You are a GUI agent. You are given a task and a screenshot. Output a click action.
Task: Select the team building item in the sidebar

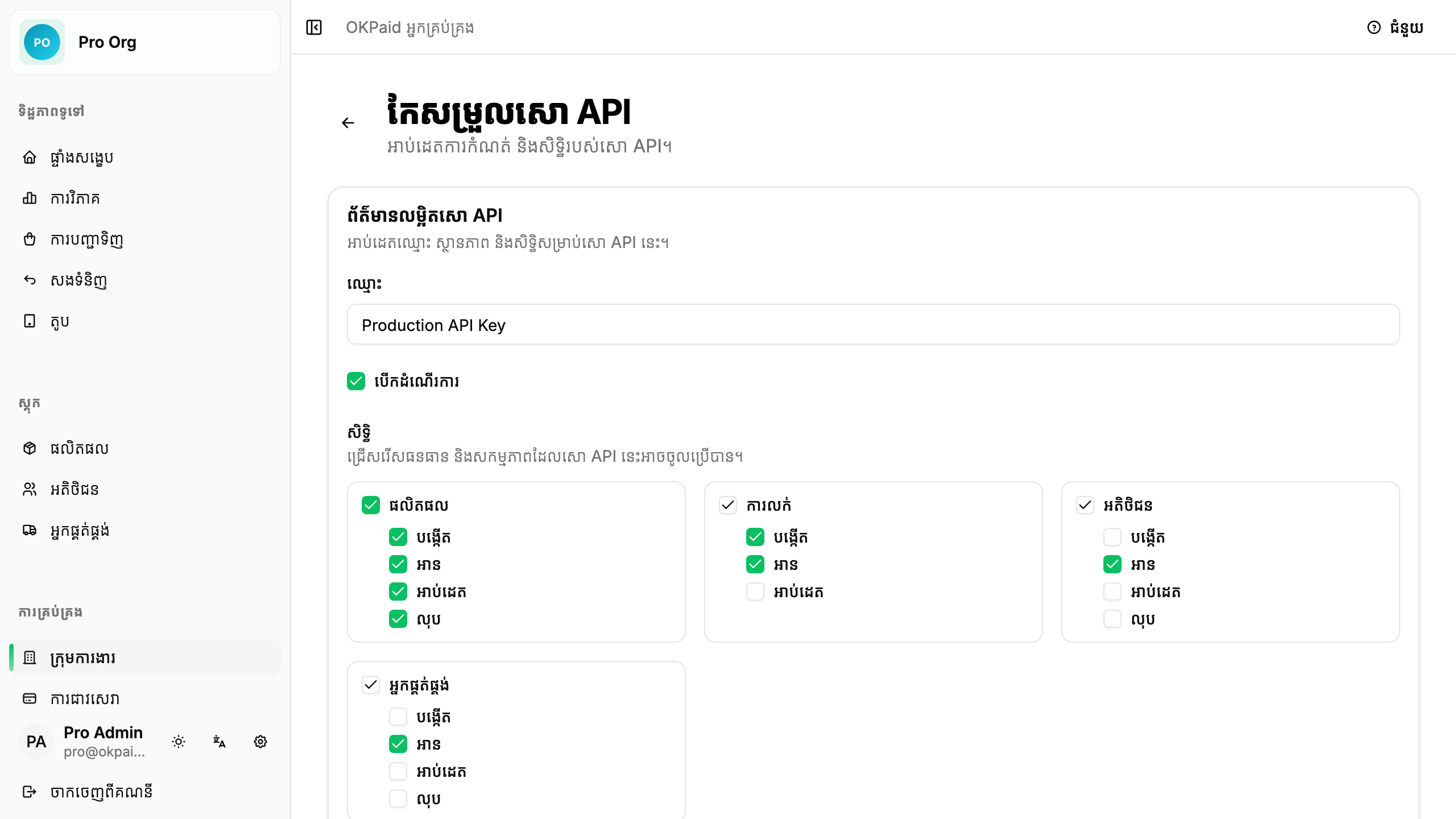pos(146,657)
